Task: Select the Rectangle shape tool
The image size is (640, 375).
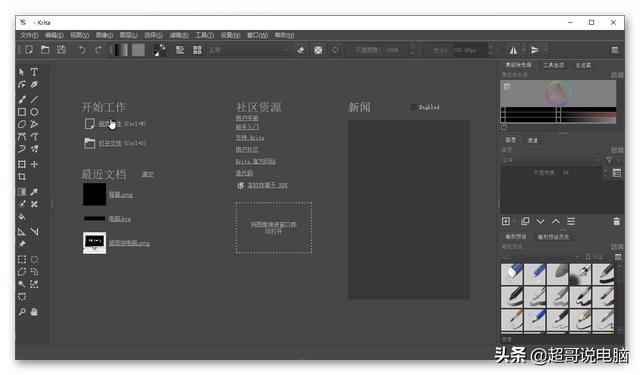Action: pyautogui.click(x=22, y=112)
